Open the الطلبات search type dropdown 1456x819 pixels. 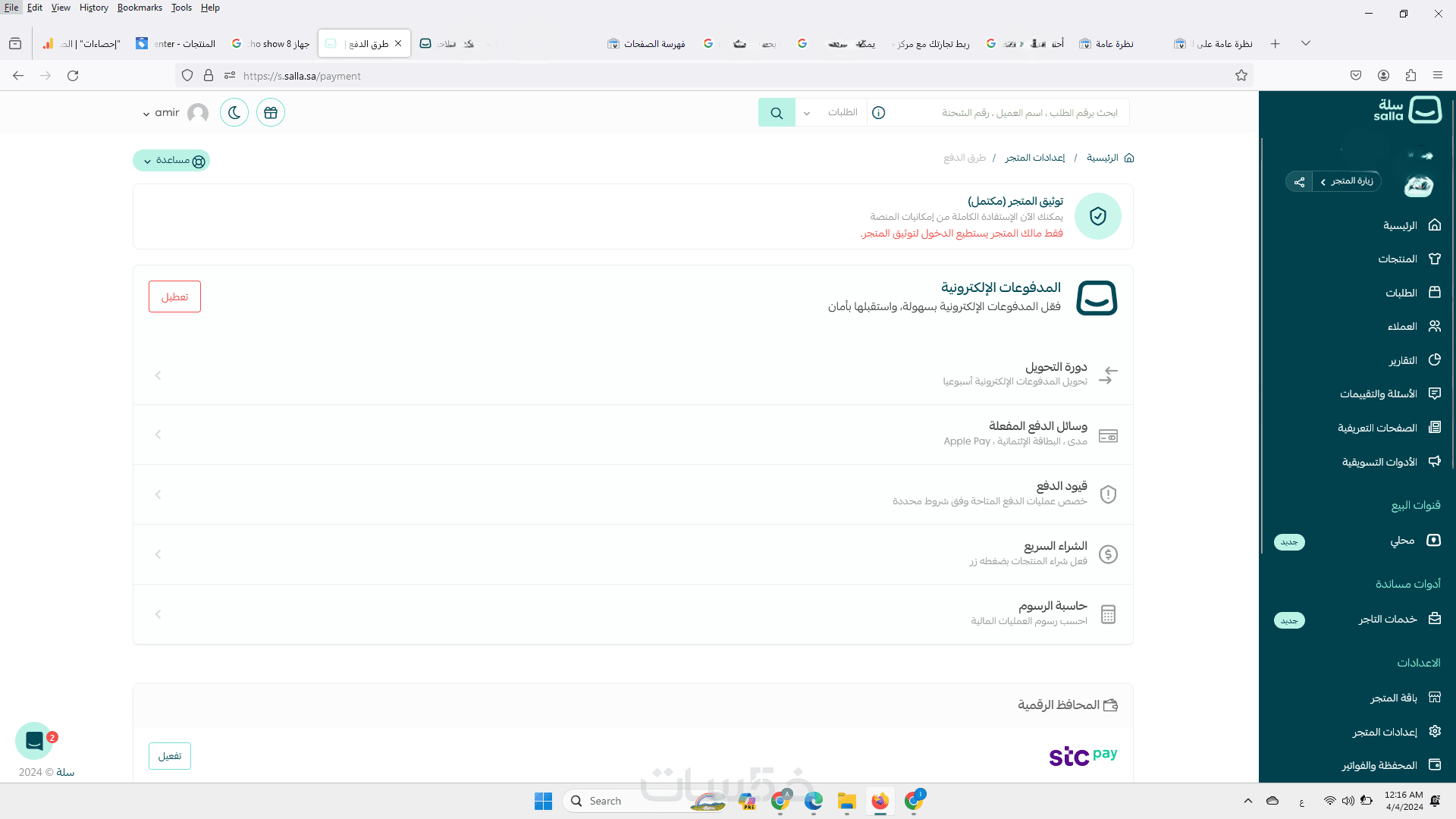click(x=830, y=113)
